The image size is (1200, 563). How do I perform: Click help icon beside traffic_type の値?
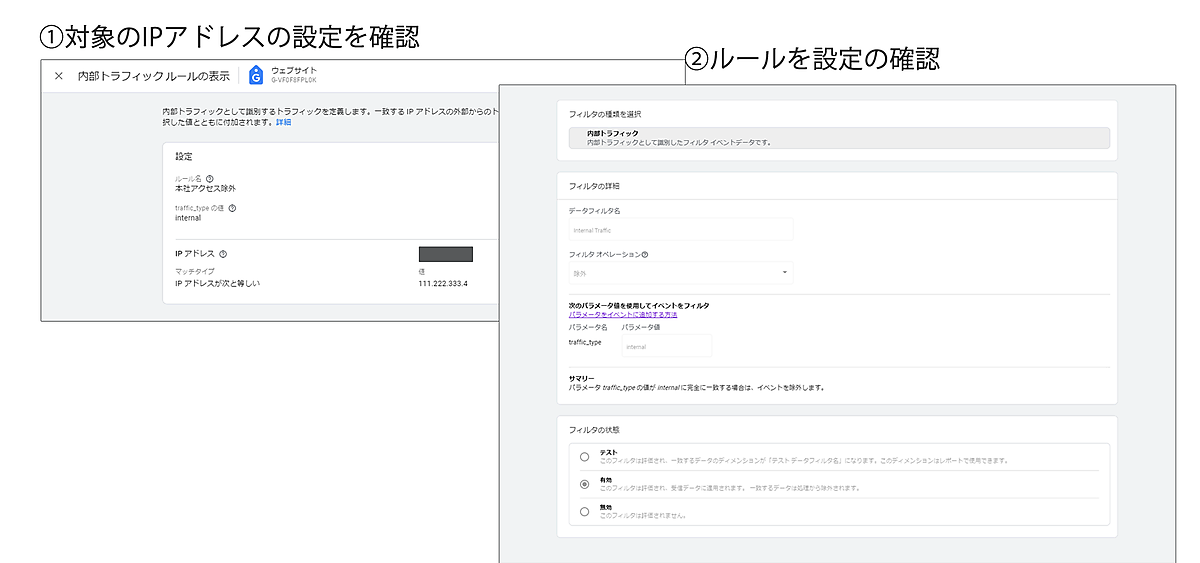[x=232, y=208]
